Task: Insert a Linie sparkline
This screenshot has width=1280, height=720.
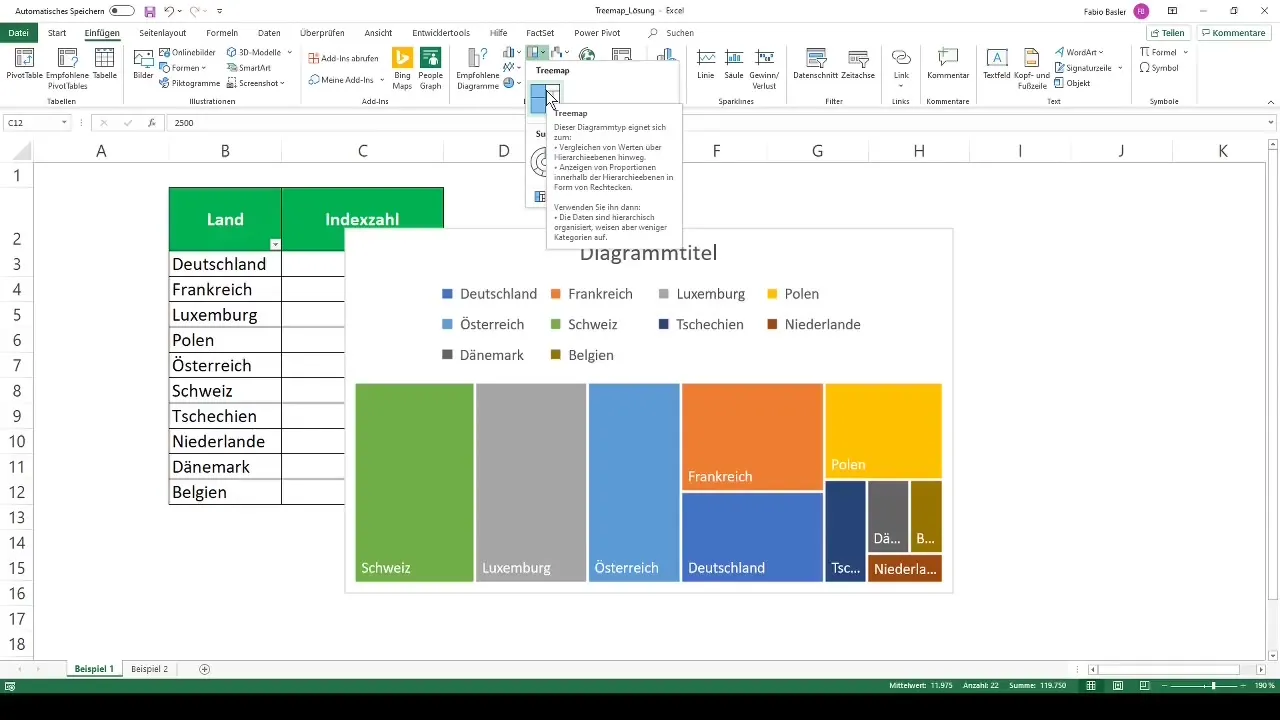Action: click(706, 62)
